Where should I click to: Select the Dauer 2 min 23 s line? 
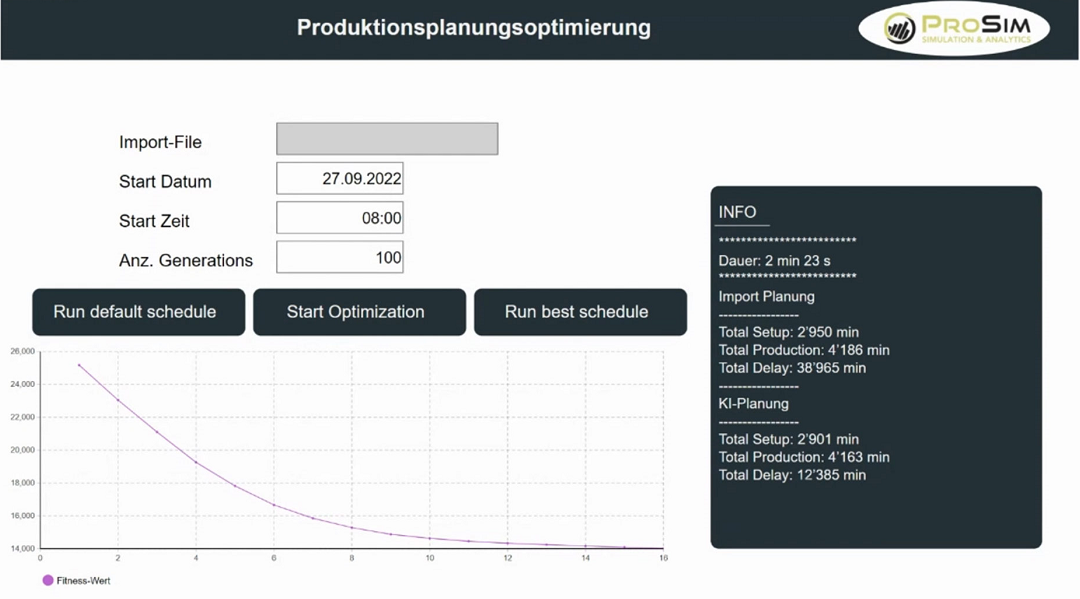tap(774, 261)
